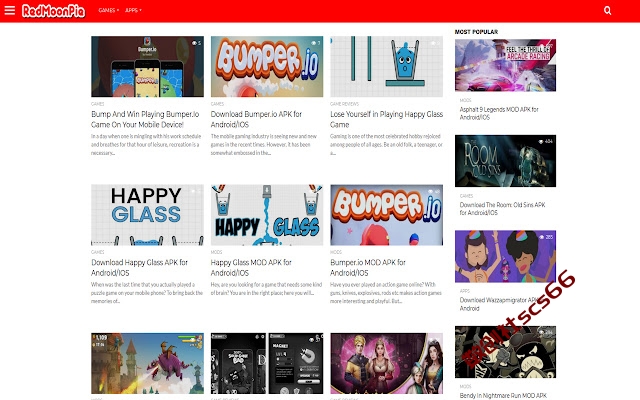
Task: Click the Asphalt 9 arcade racing thumbnail
Action: pos(505,65)
